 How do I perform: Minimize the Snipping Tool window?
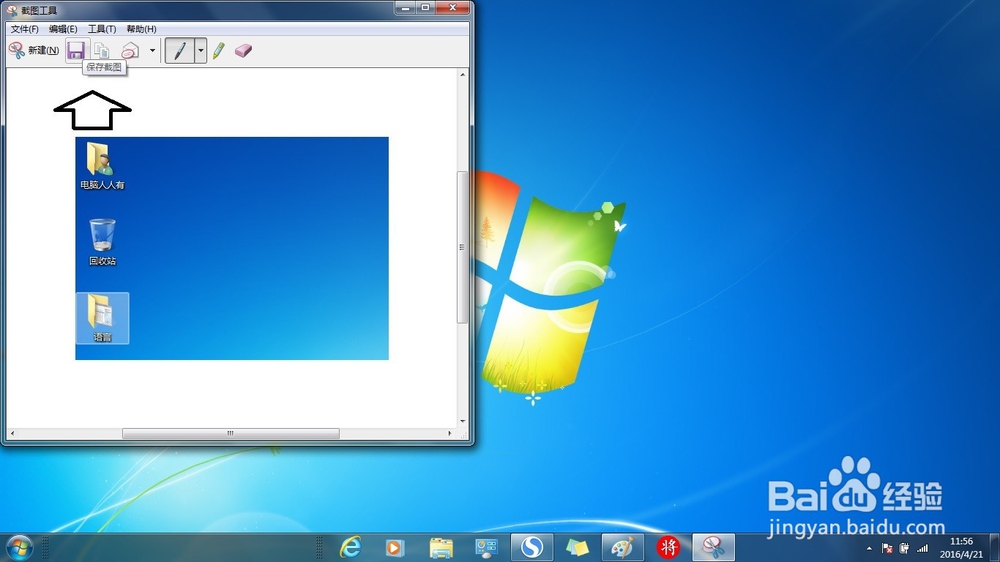(x=406, y=8)
